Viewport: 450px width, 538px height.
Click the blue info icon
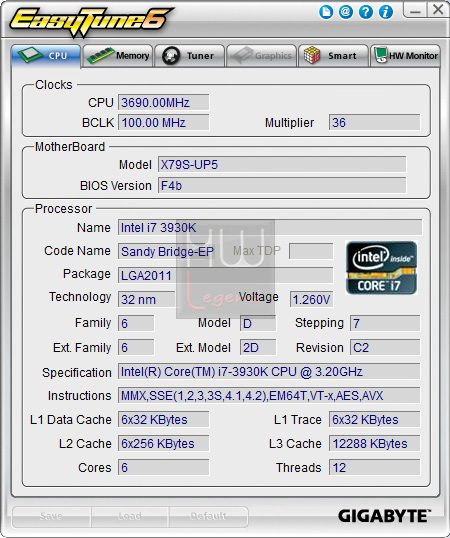(x=386, y=12)
